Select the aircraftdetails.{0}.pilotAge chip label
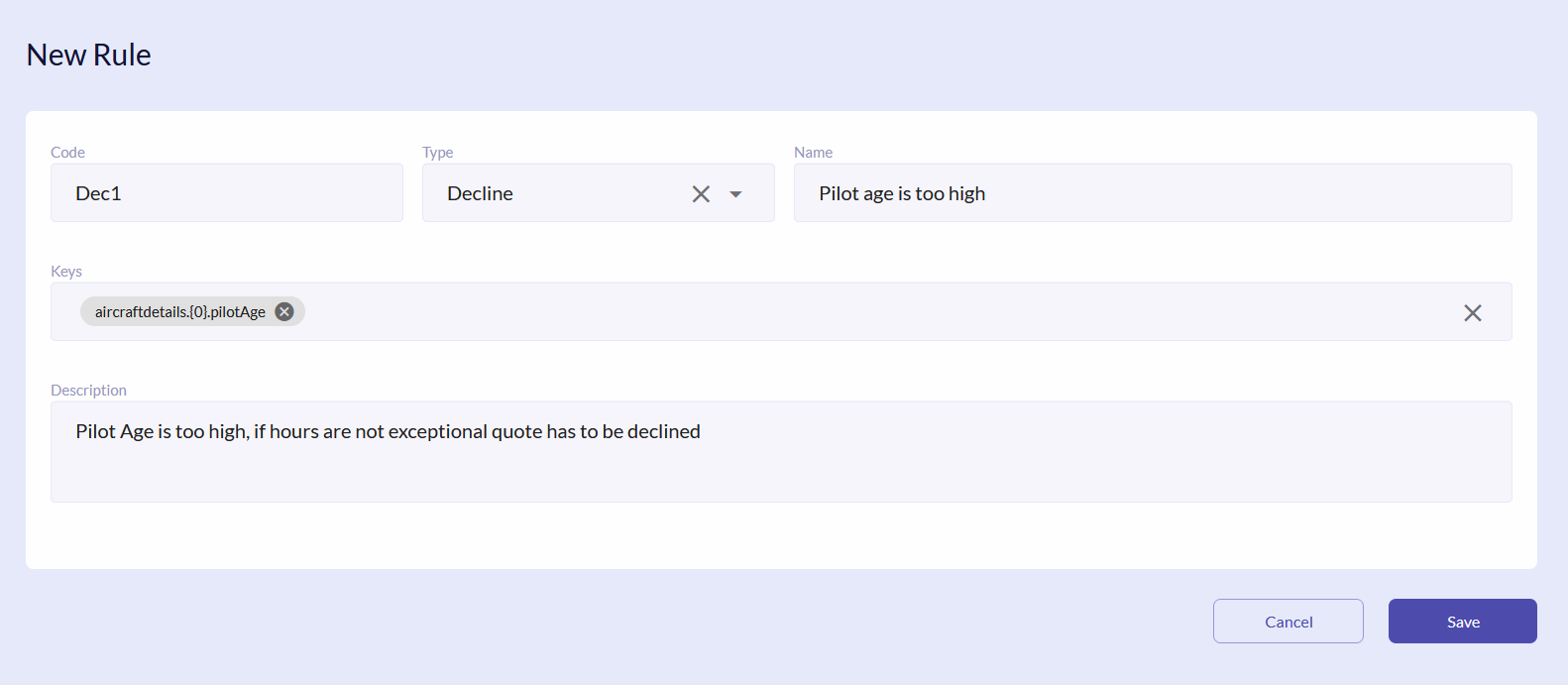1568x685 pixels. click(x=179, y=311)
